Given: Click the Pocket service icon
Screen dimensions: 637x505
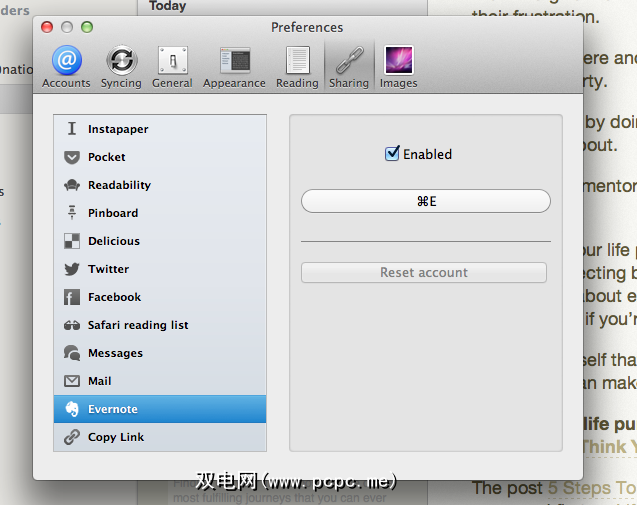Looking at the screenshot, I should tap(72, 157).
